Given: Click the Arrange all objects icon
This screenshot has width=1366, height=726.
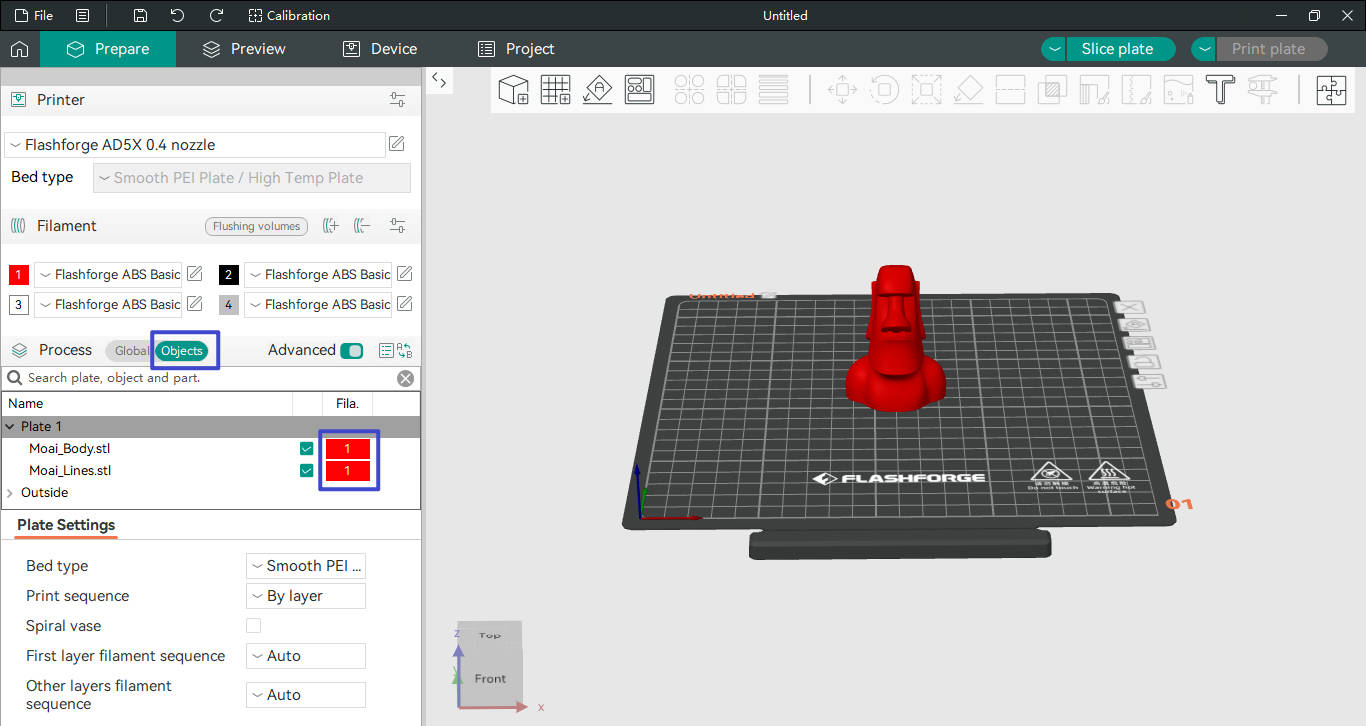Looking at the screenshot, I should point(640,90).
